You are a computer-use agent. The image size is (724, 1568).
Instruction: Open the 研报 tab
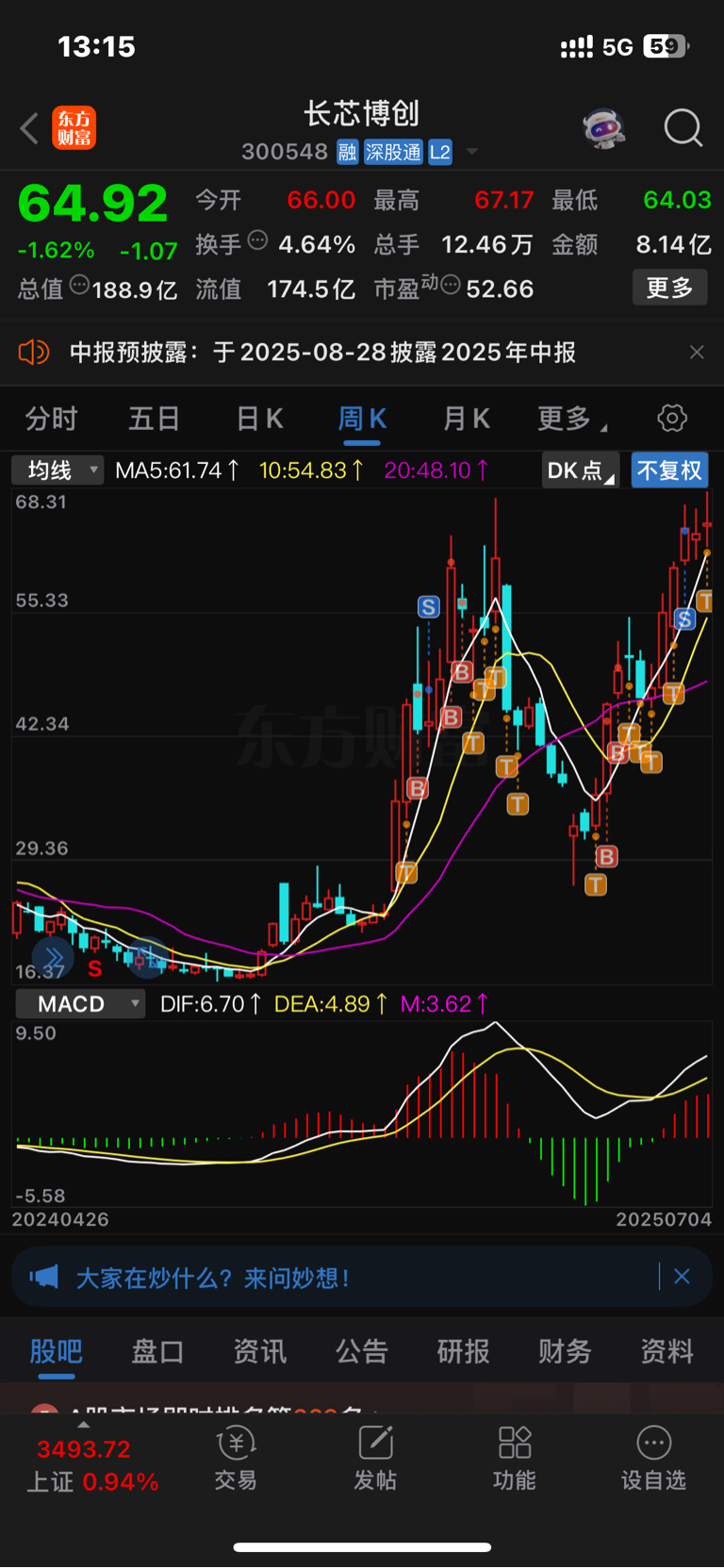pos(463,1351)
